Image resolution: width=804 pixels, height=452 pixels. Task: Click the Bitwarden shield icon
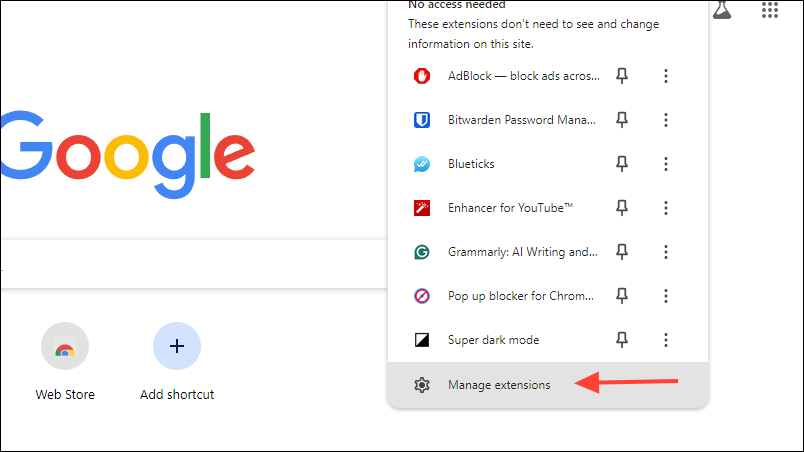[421, 120]
